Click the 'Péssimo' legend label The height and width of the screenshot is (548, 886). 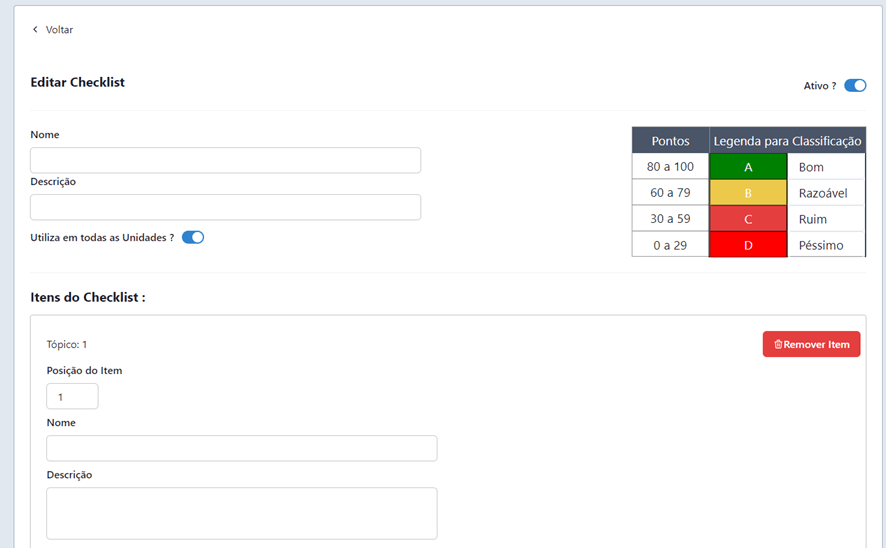click(x=820, y=245)
